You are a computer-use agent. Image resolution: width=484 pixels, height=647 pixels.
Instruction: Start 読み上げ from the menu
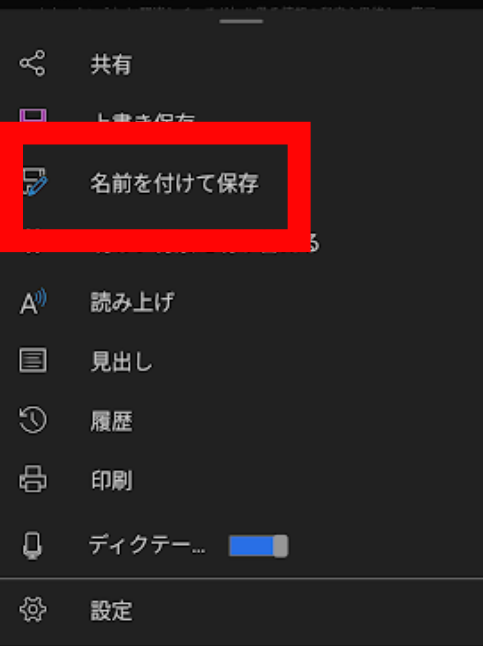pyautogui.click(x=132, y=302)
